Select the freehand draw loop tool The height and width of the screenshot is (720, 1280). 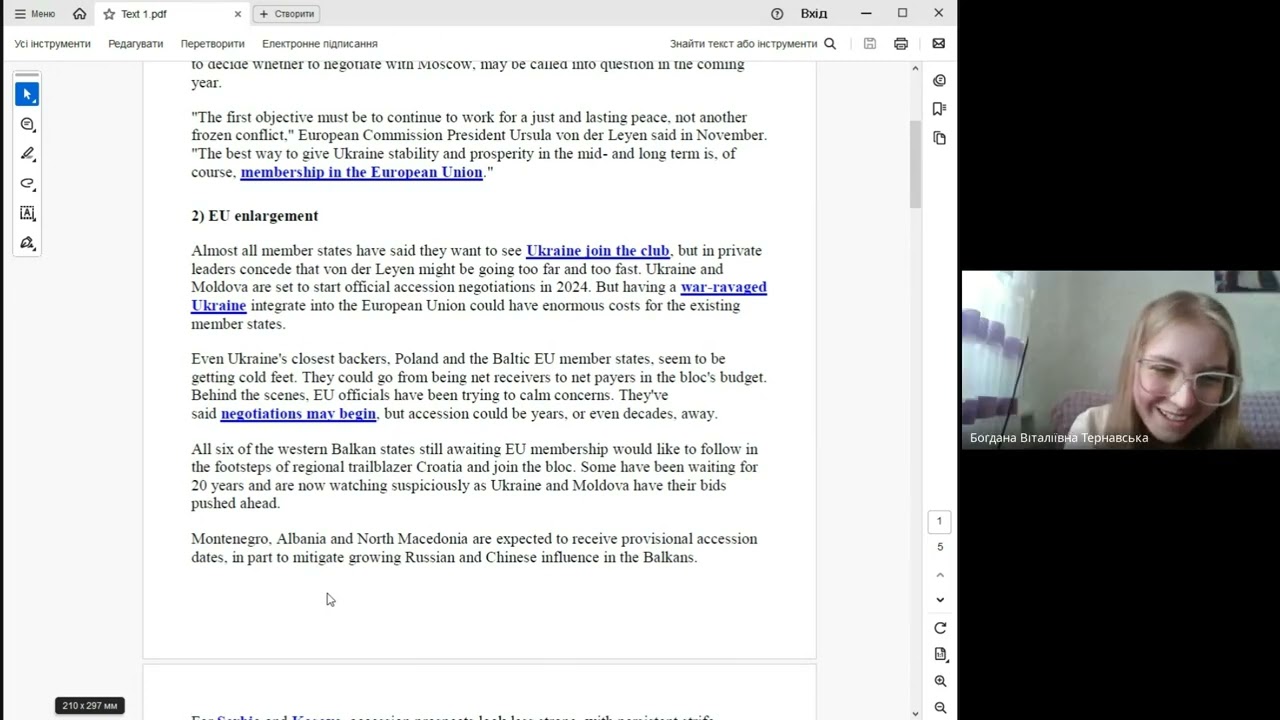(x=28, y=184)
